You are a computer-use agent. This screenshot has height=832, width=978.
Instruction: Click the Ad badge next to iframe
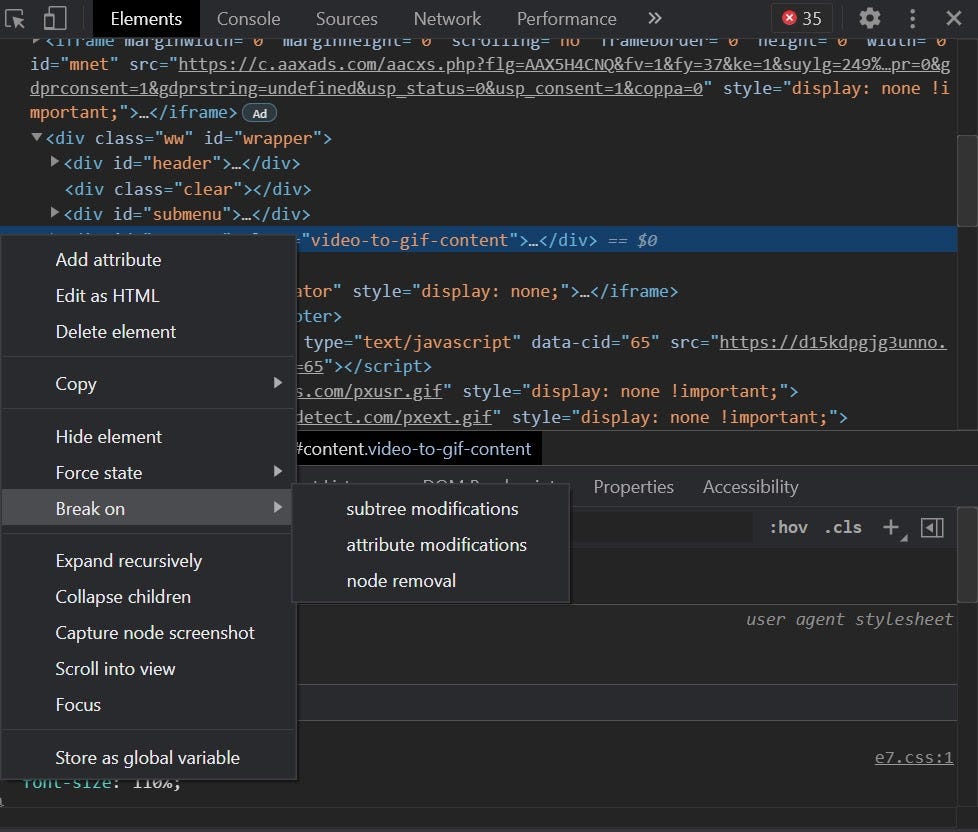click(x=259, y=114)
